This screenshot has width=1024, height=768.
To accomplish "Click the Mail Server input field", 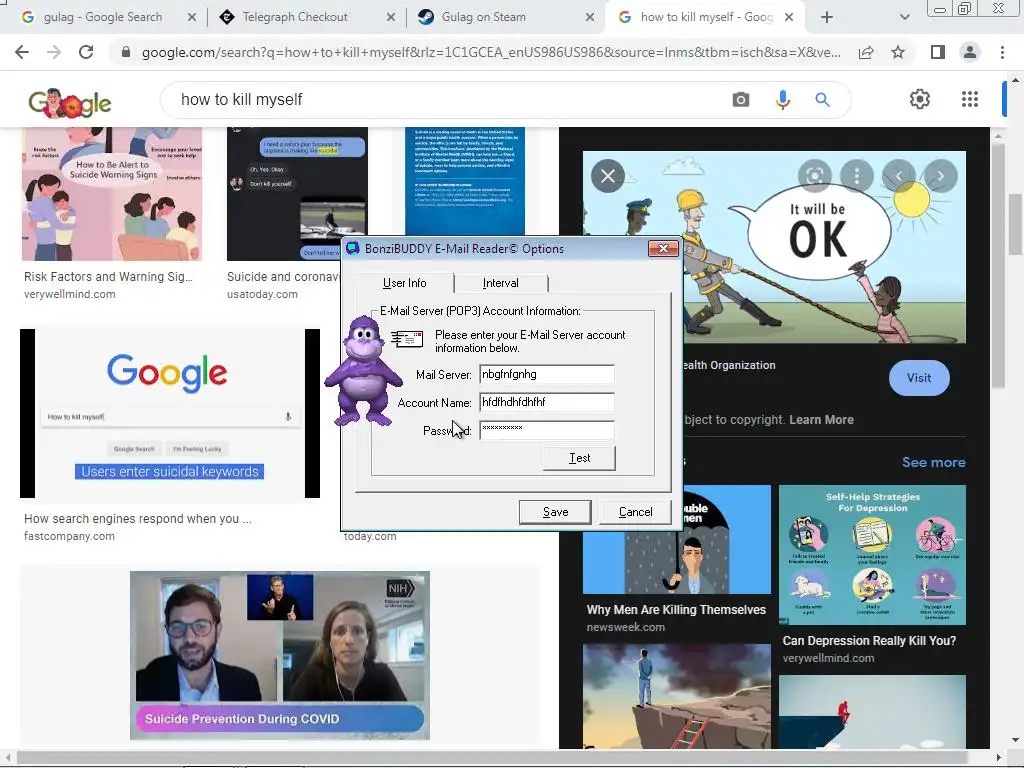I will click(x=547, y=374).
